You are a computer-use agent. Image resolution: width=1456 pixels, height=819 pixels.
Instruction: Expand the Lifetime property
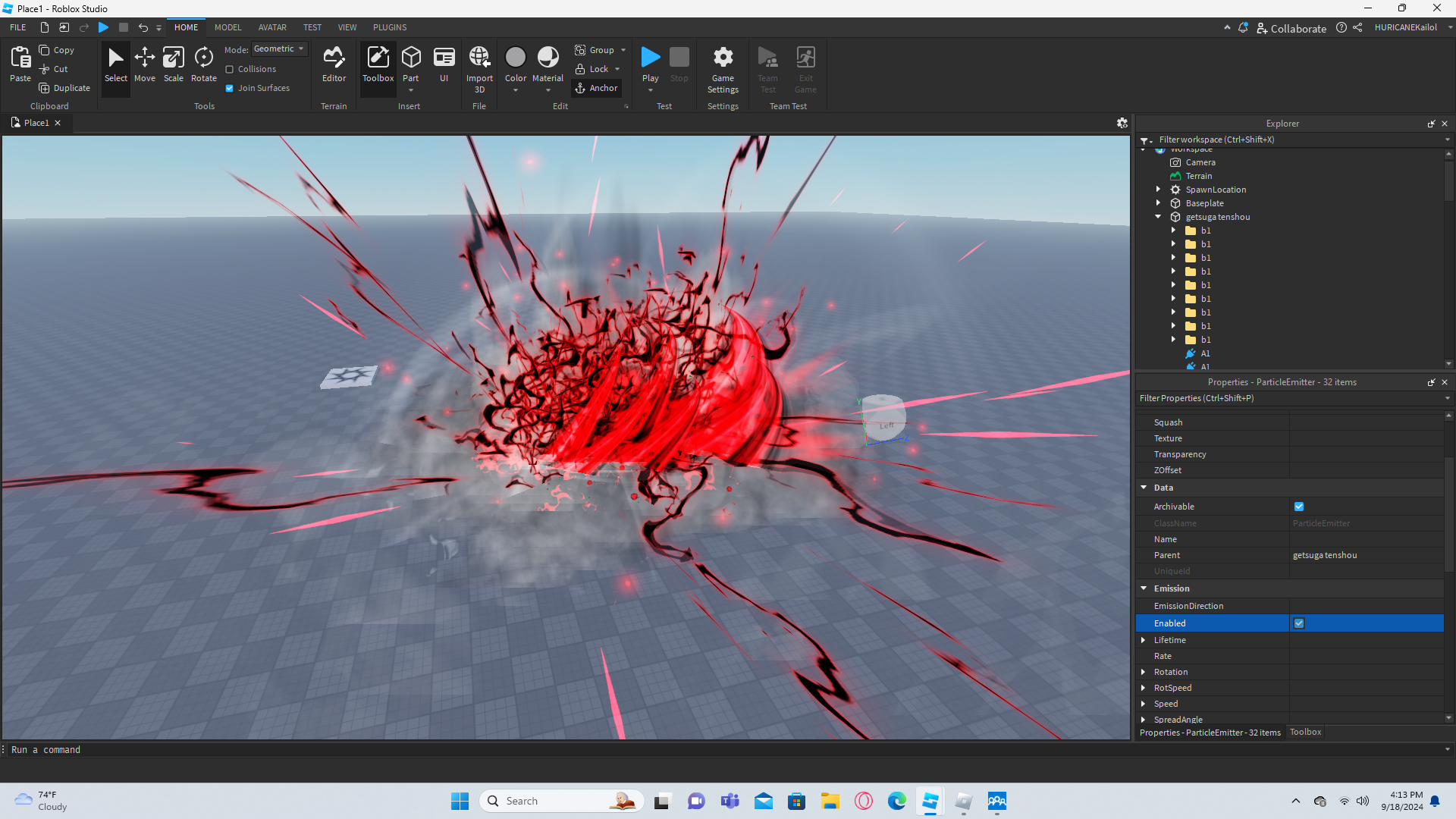(x=1144, y=640)
